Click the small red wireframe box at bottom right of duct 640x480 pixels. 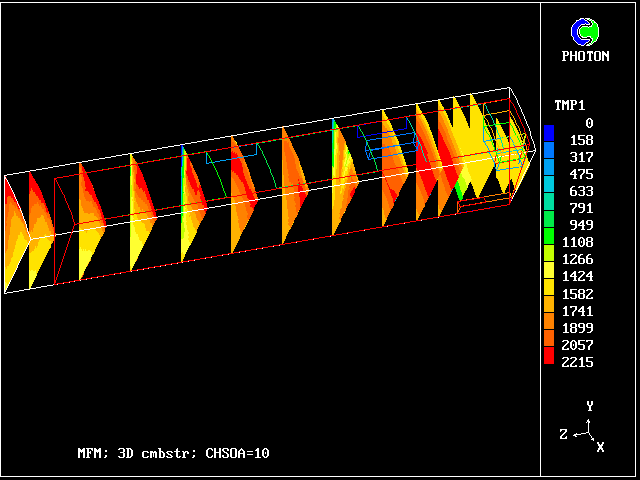coord(483,205)
